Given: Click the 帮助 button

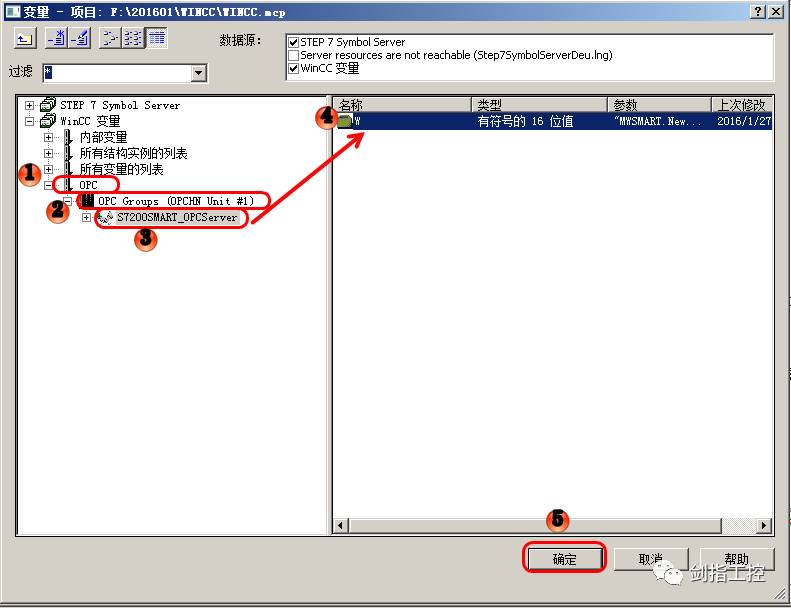Looking at the screenshot, I should 737,559.
